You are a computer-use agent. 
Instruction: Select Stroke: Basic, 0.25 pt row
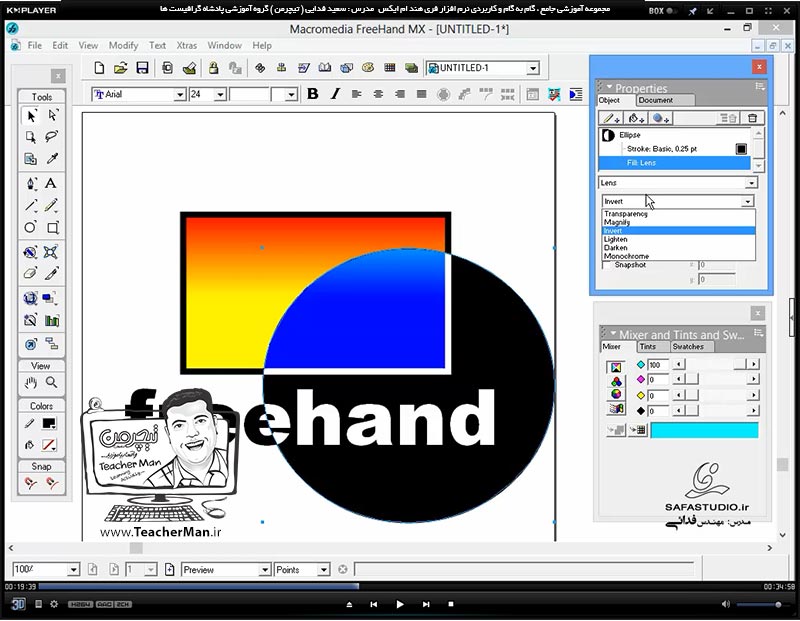(674, 149)
